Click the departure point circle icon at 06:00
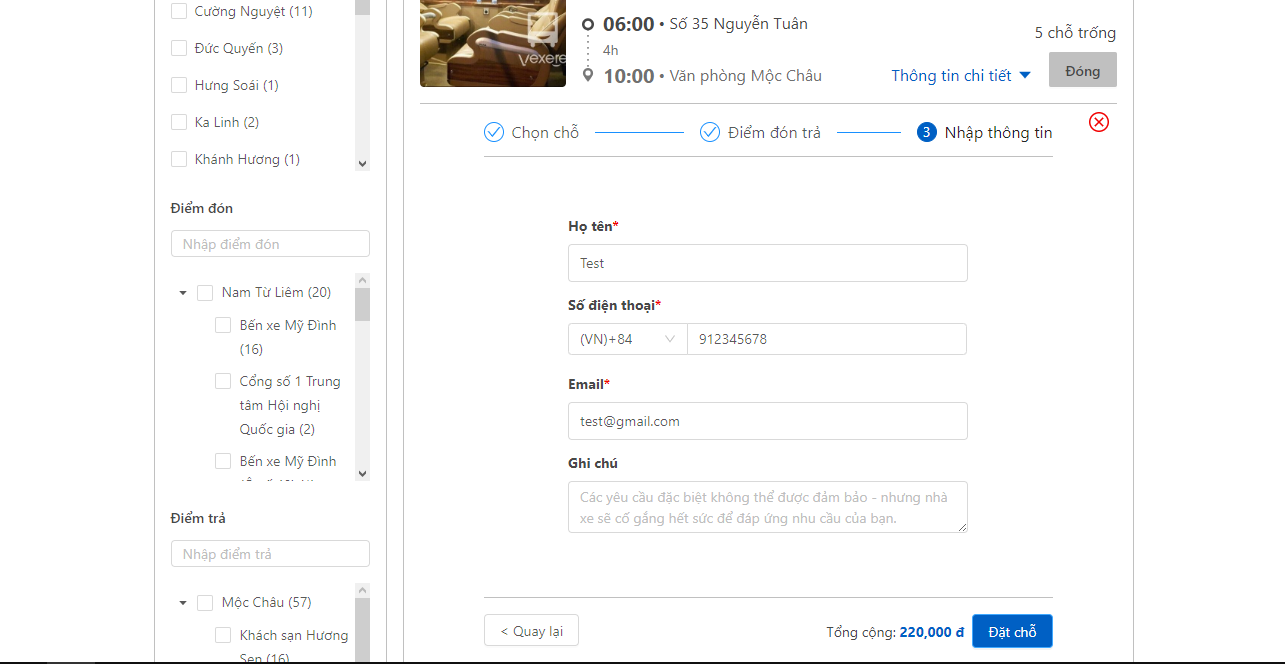 pyautogui.click(x=588, y=24)
